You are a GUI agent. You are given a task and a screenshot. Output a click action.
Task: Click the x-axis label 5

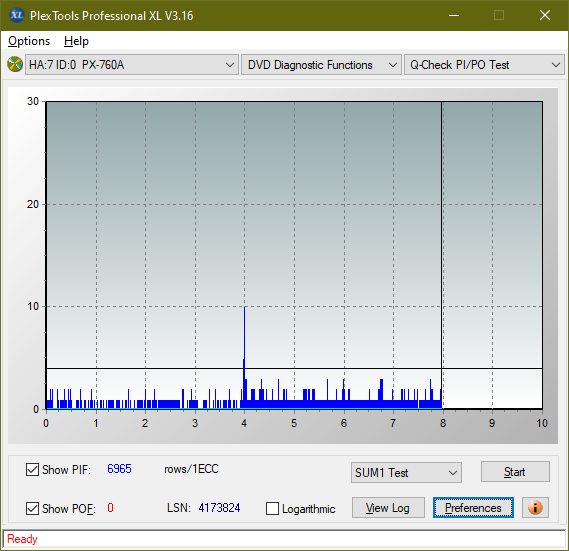point(294,423)
